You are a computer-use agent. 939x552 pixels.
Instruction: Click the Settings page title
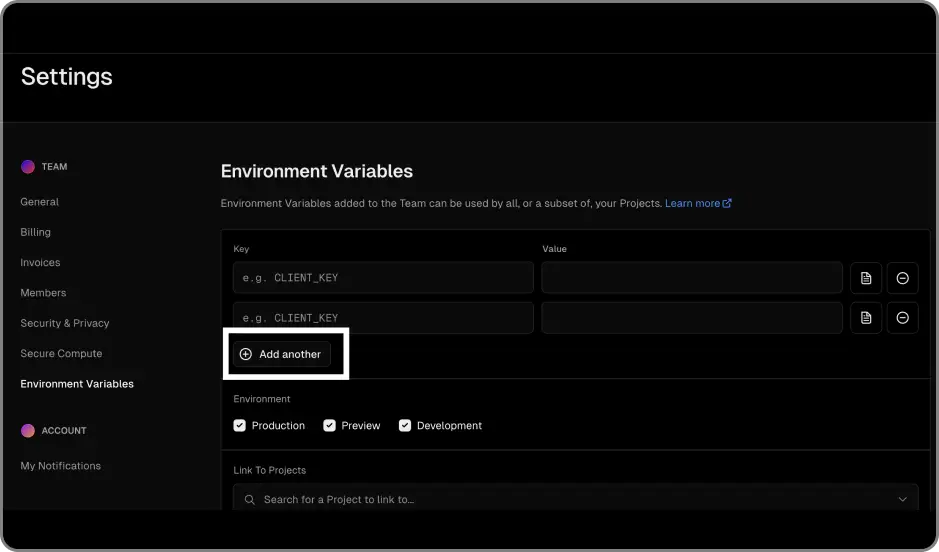[x=66, y=77]
